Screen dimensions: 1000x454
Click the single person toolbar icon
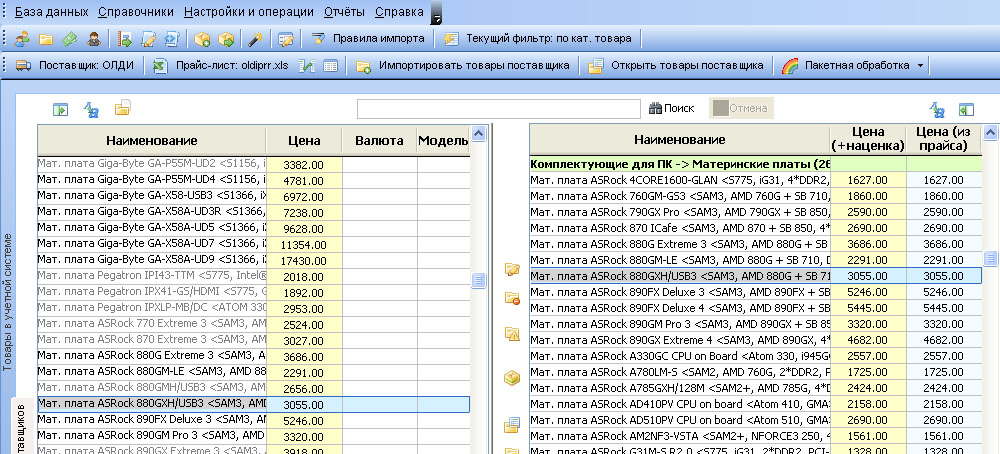[x=93, y=39]
